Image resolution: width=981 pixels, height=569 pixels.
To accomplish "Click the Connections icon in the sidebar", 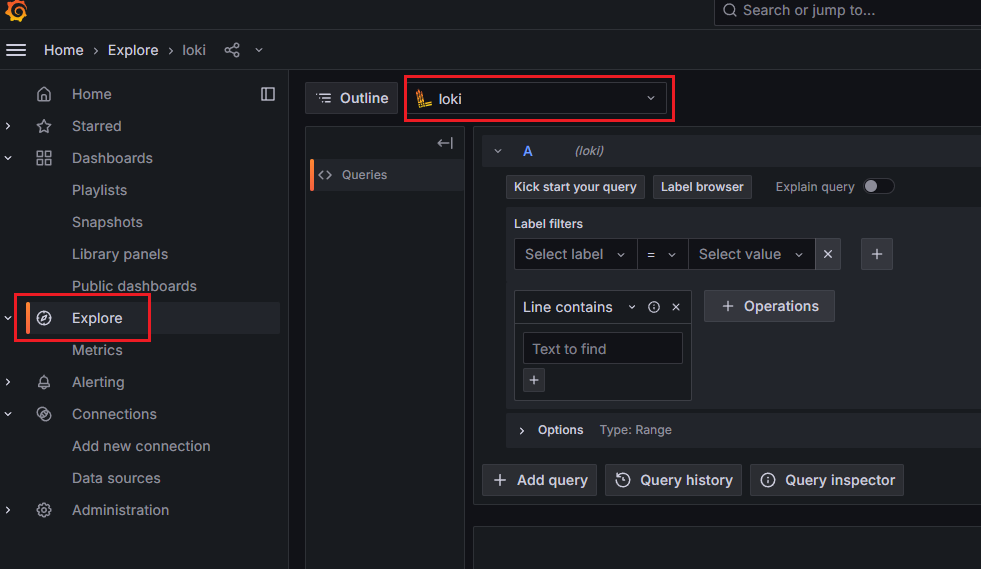I will click(x=44, y=414).
